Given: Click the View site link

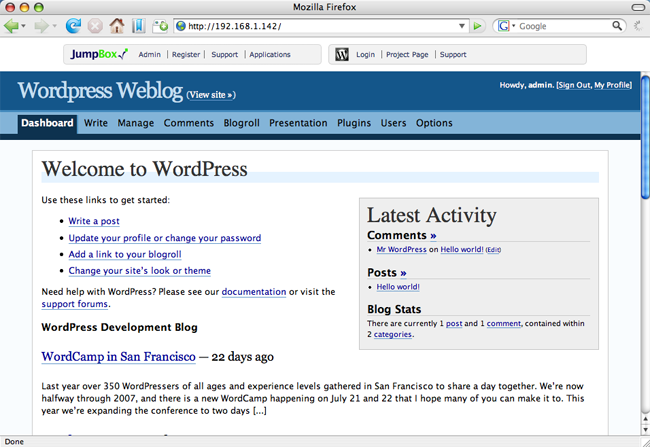Looking at the screenshot, I should (x=211, y=95).
